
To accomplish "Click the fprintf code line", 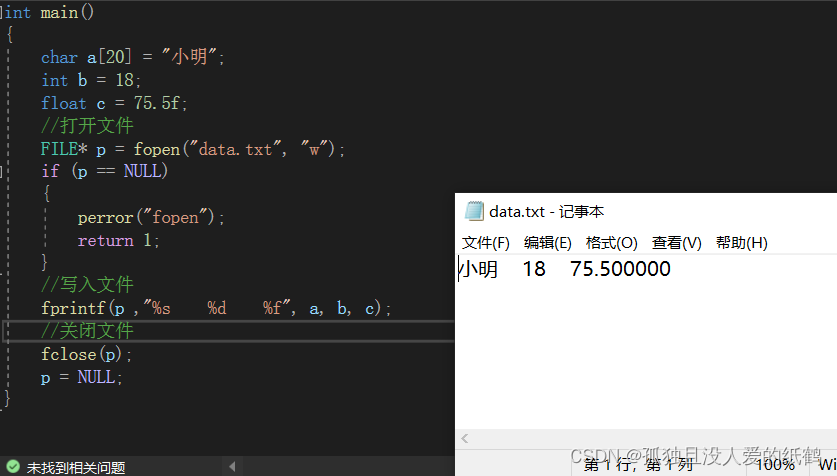I will click(216, 308).
